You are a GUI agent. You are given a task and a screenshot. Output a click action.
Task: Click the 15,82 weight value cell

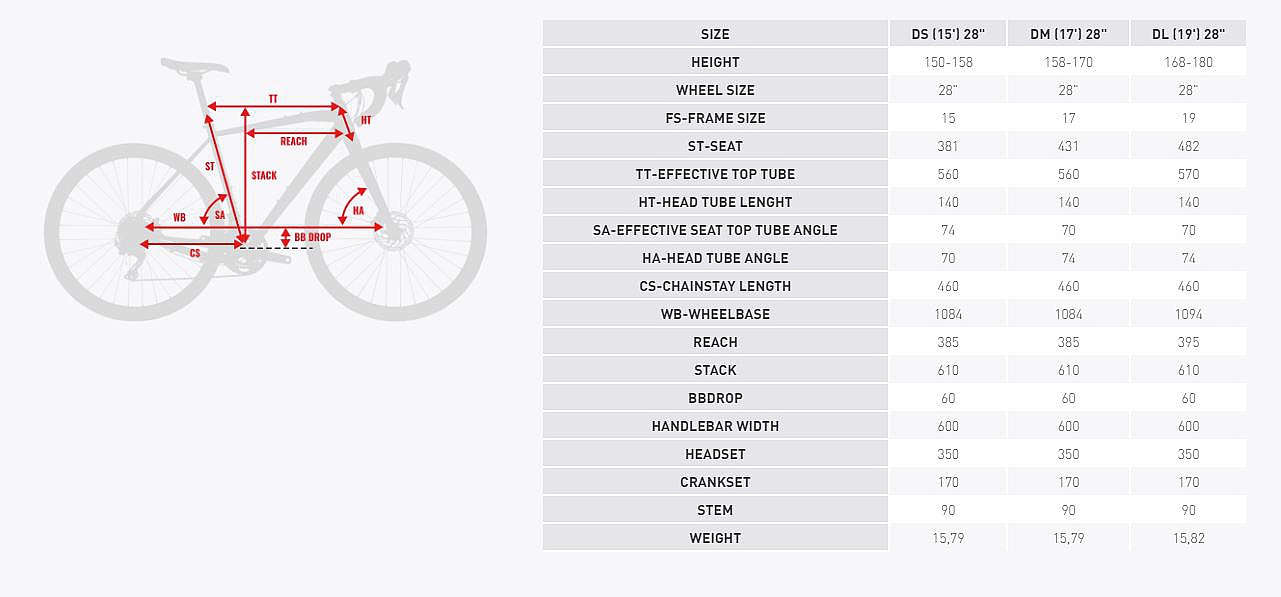pyautogui.click(x=1188, y=538)
